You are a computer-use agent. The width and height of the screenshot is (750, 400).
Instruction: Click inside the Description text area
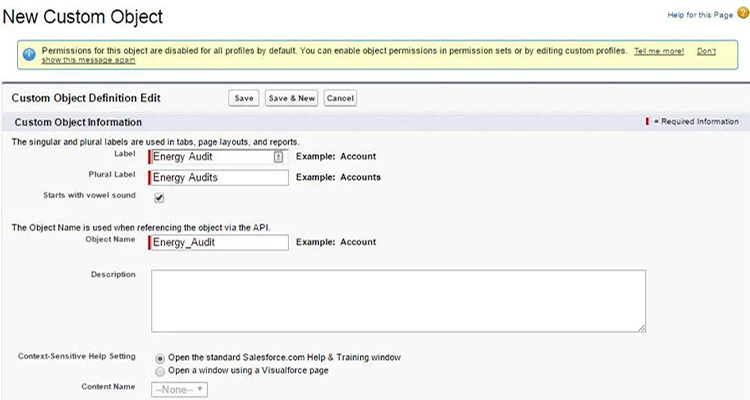[398, 301]
